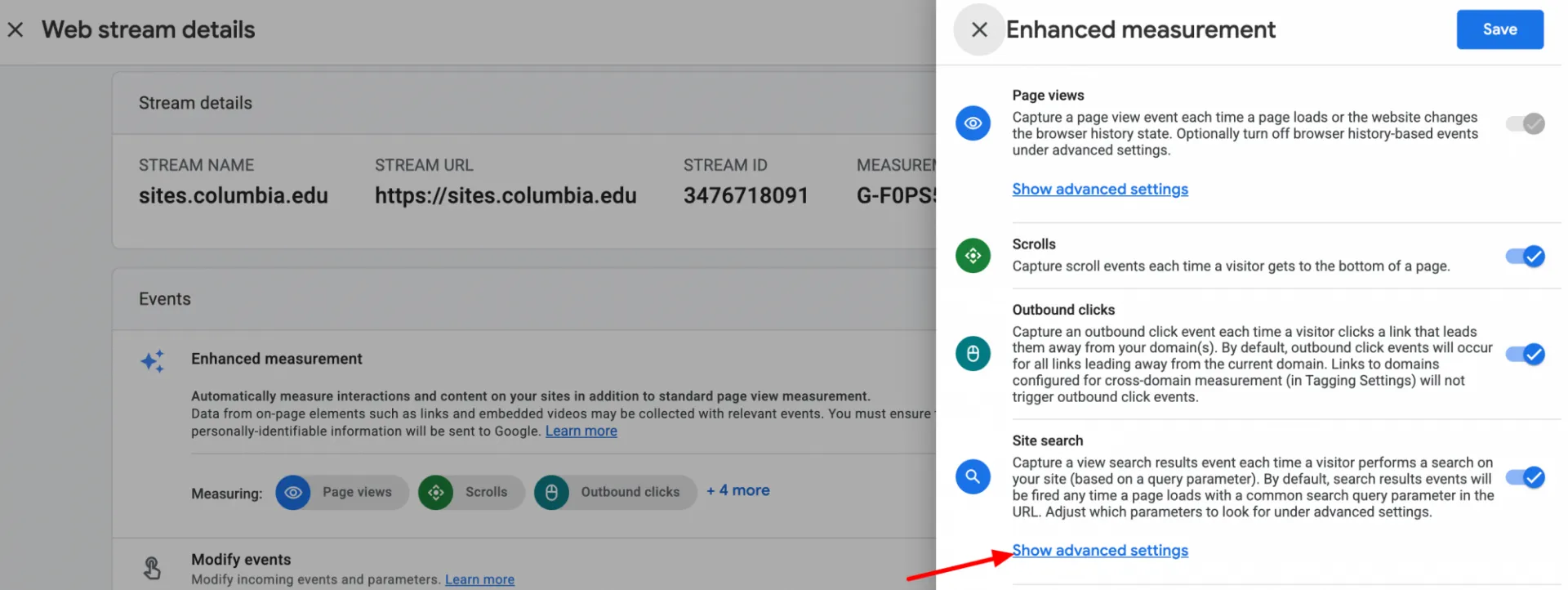Close the Enhanced measurement panel
The height and width of the screenshot is (590, 1568).
click(979, 30)
